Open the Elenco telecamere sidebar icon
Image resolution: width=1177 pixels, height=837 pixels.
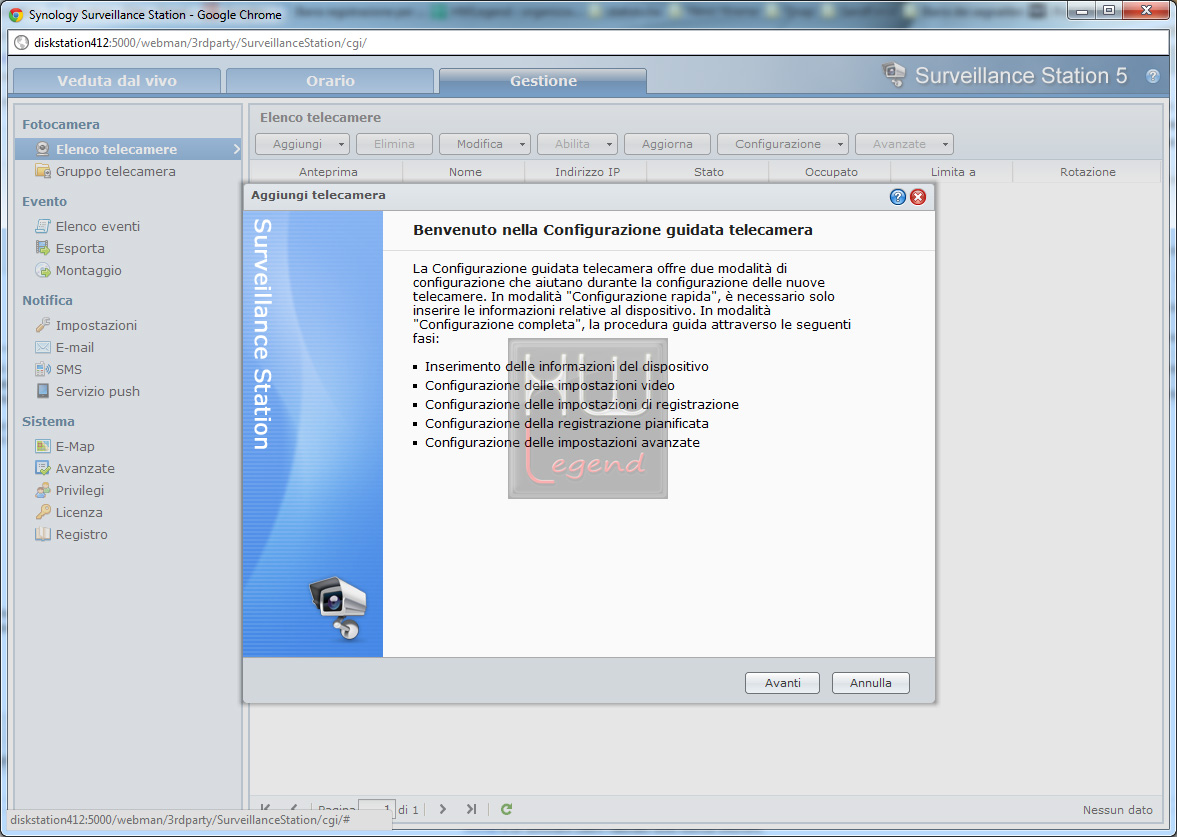[43, 149]
